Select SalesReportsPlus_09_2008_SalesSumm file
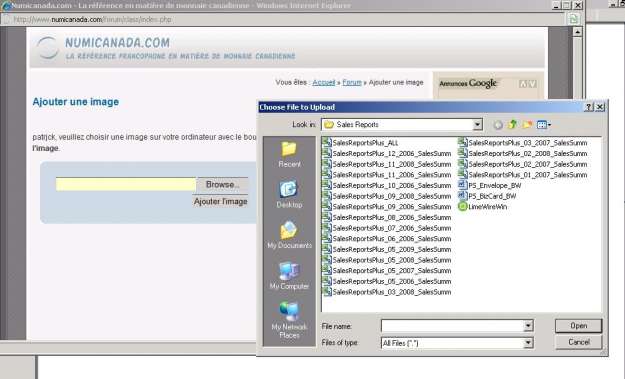The image size is (625, 379). pyautogui.click(x=387, y=196)
